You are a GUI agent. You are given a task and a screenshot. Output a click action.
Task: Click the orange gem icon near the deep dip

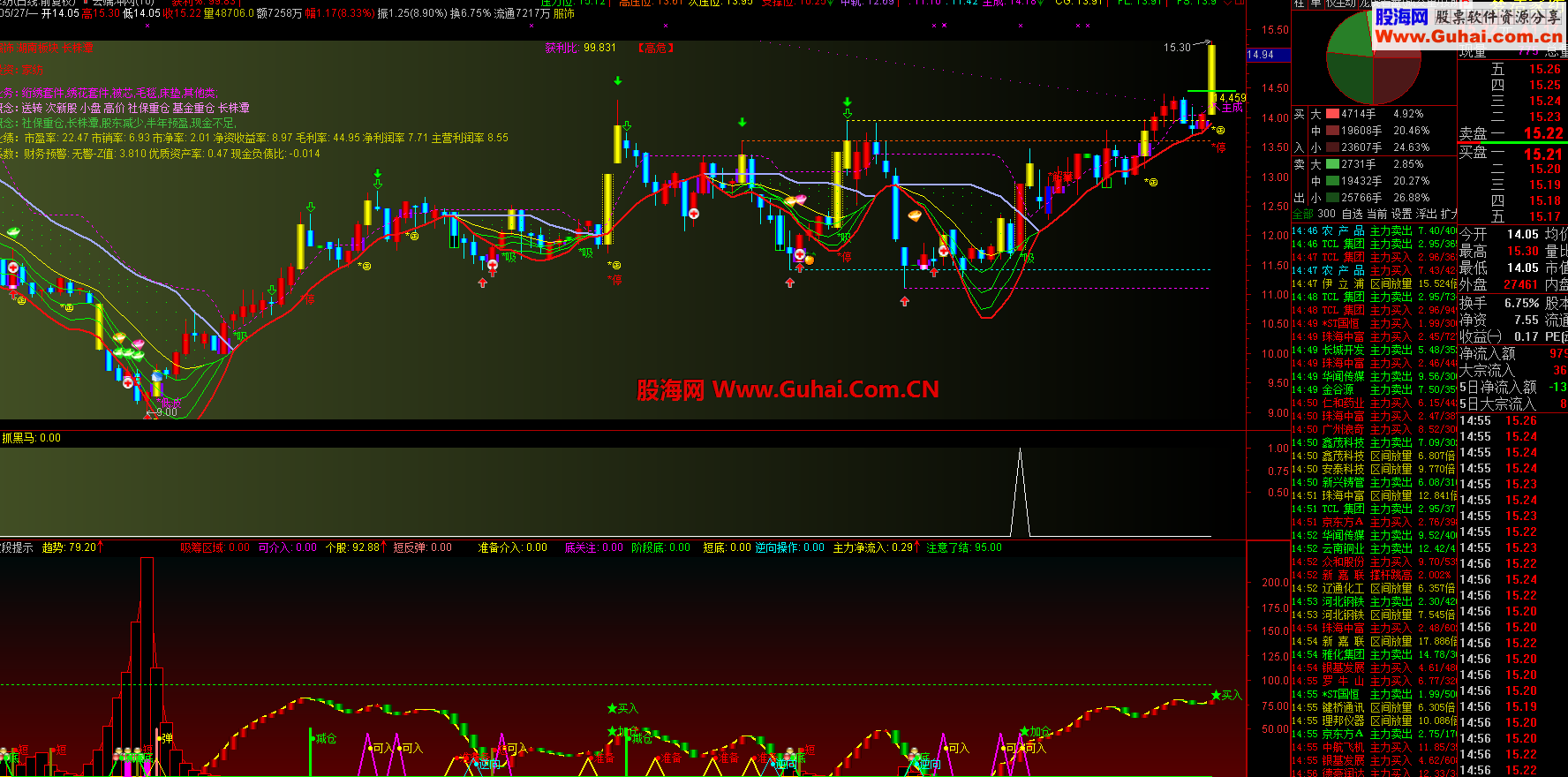pos(915,215)
